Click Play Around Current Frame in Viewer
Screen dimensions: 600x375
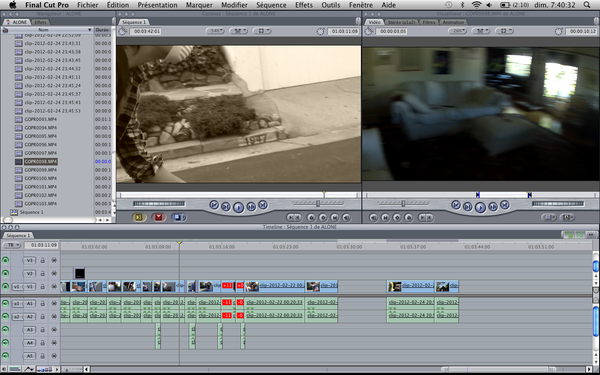pos(493,207)
